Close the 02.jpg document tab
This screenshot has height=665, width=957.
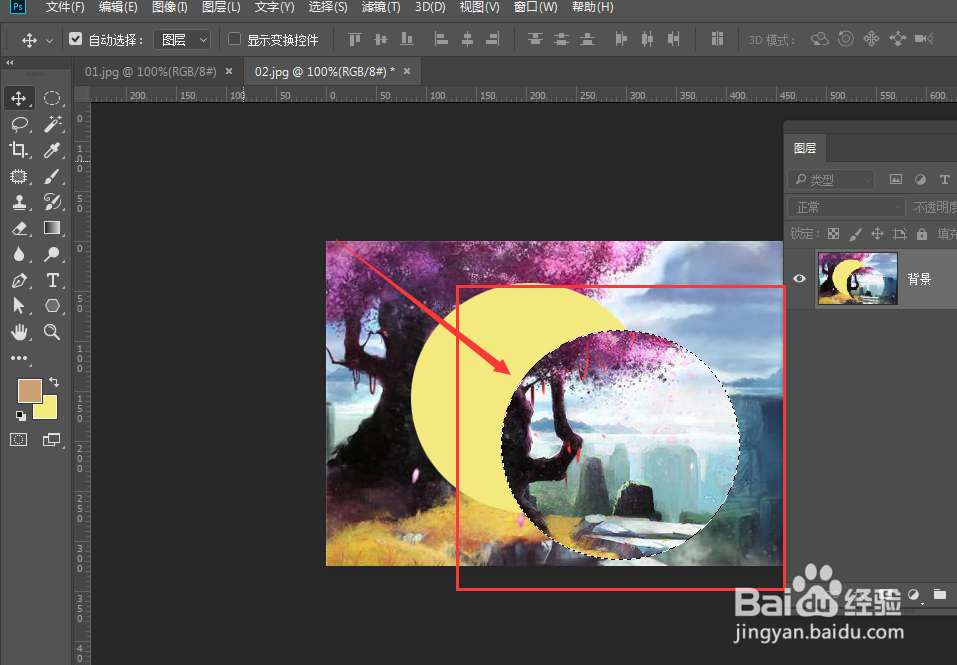tap(407, 71)
